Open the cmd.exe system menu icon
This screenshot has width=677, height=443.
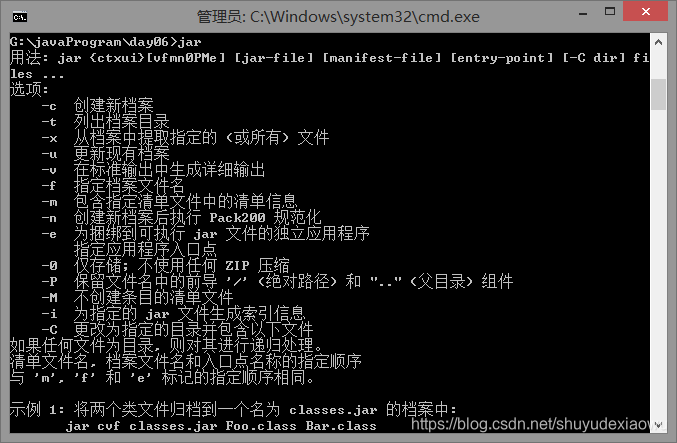20,17
